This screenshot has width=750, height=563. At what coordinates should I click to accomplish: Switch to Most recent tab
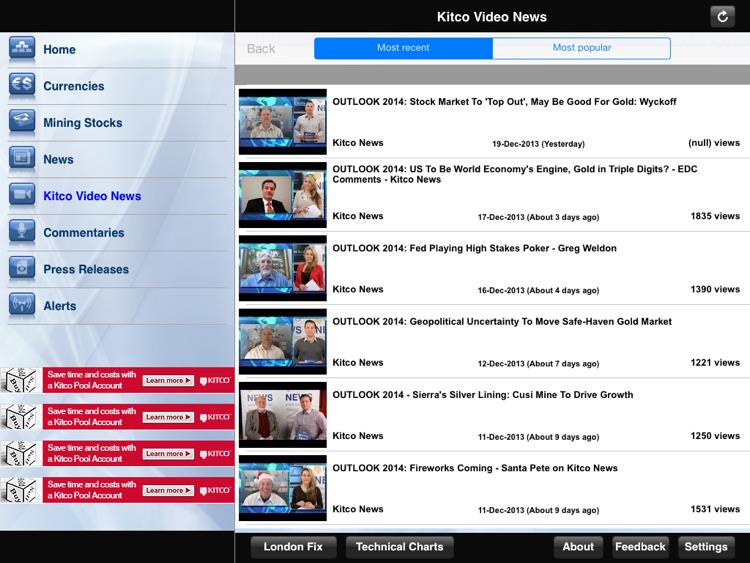403,48
